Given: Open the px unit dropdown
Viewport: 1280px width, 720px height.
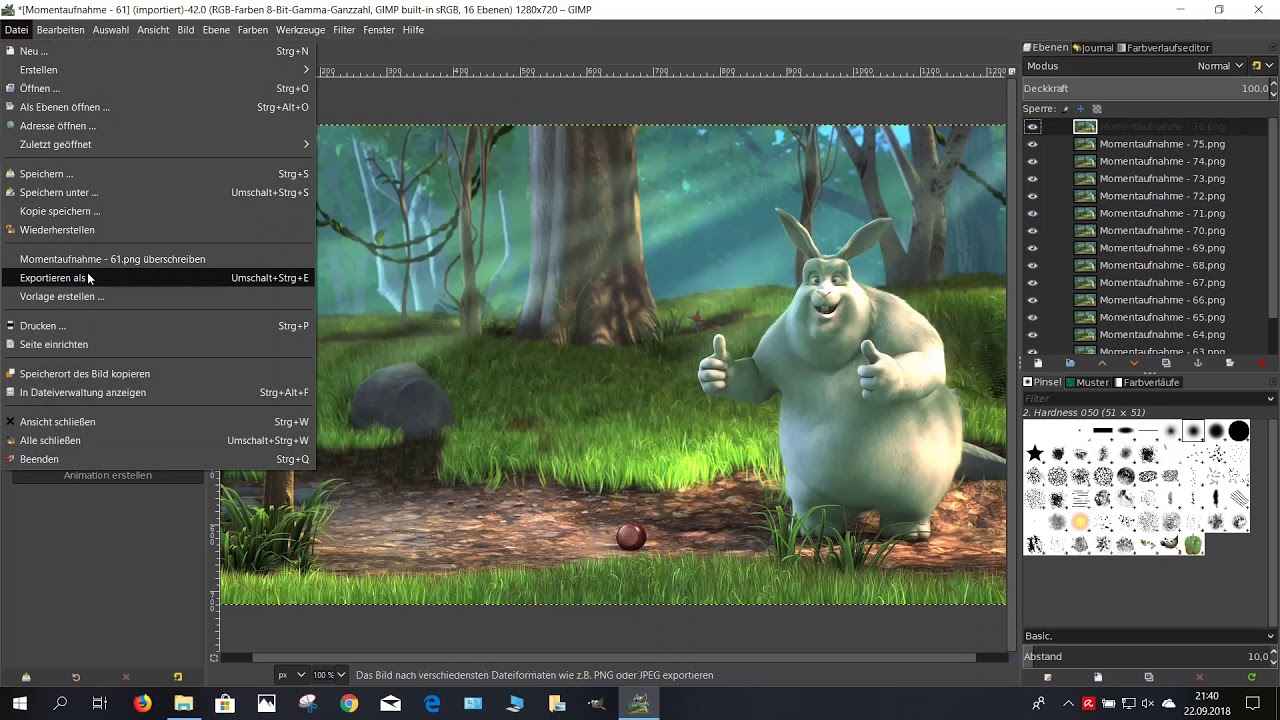Looking at the screenshot, I should click(x=292, y=675).
